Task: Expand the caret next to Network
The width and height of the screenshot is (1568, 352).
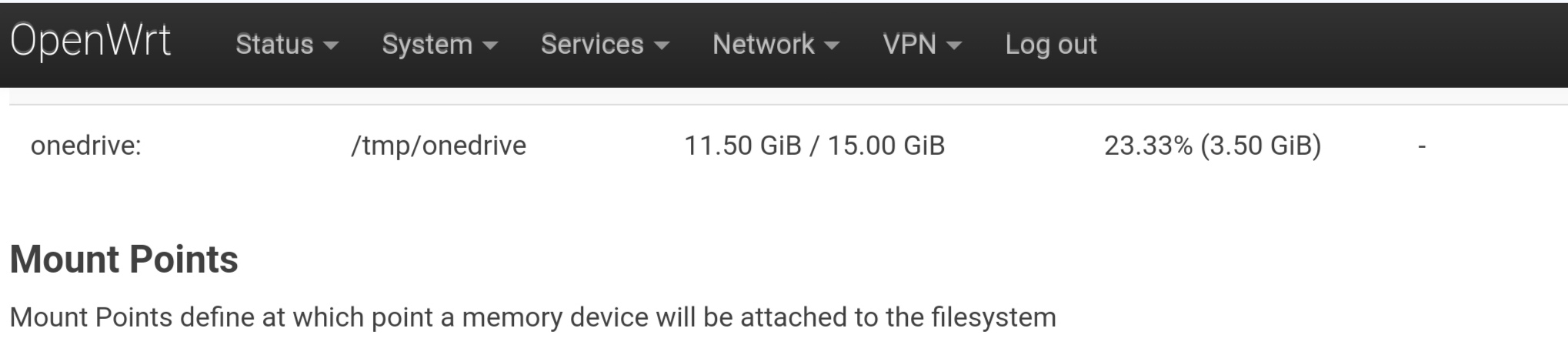Action: (x=832, y=46)
